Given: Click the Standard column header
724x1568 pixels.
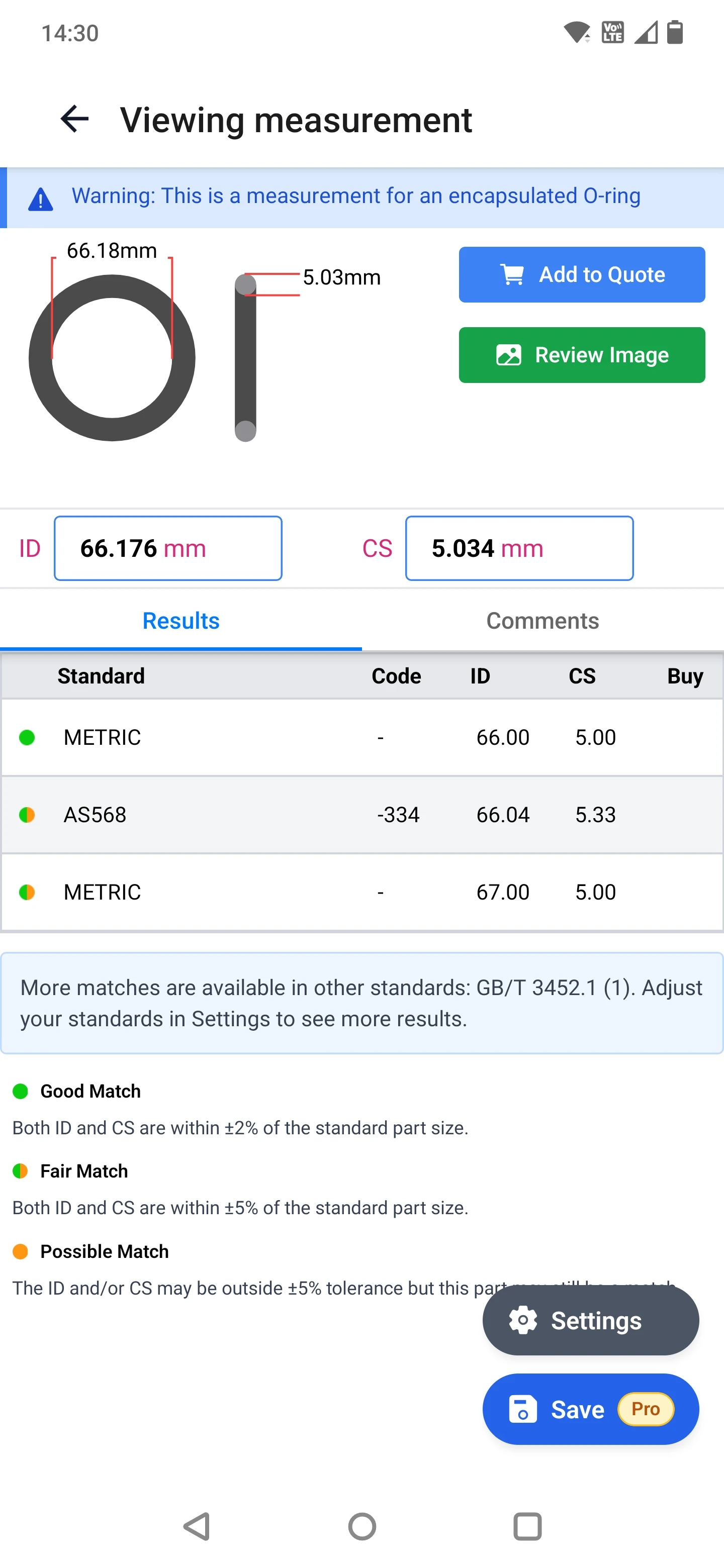Looking at the screenshot, I should click(101, 675).
